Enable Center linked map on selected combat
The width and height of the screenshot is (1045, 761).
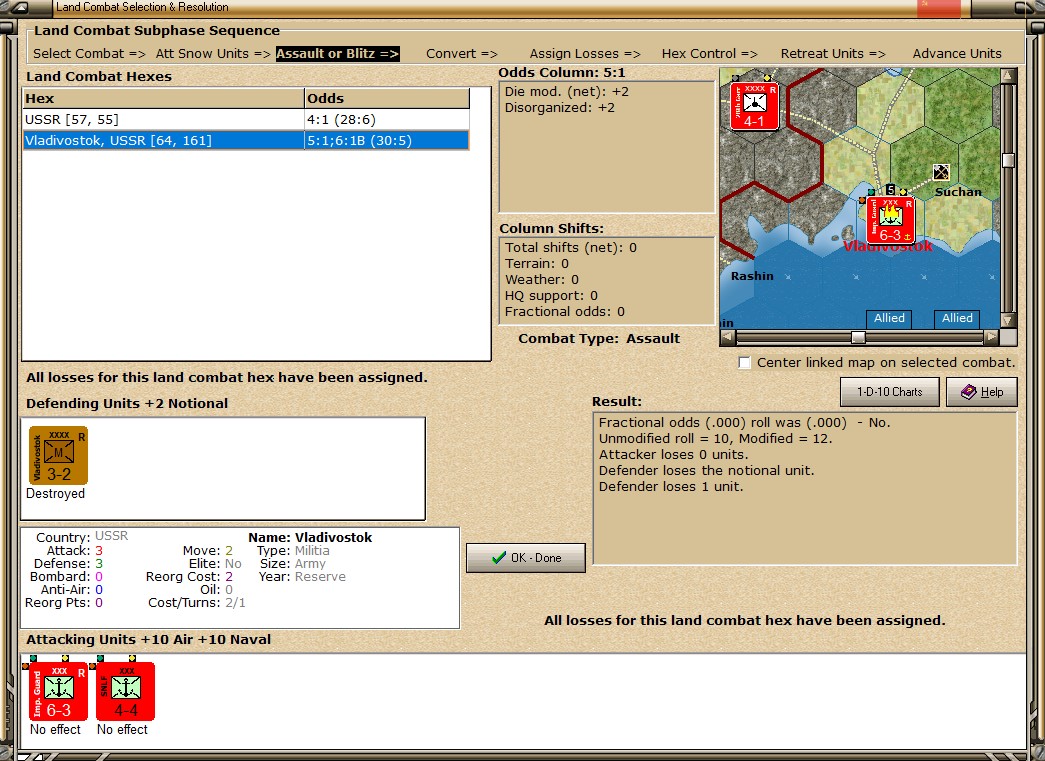click(x=744, y=363)
